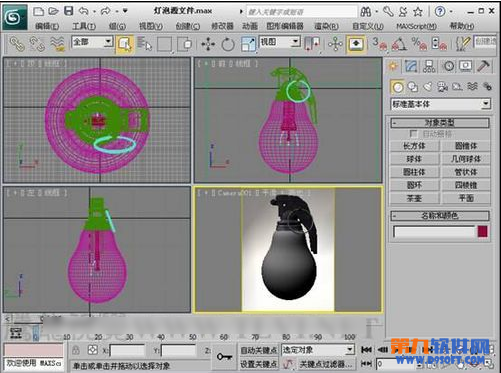Switch to Modify command panel tab
This screenshot has width=501, height=373.
411,66
